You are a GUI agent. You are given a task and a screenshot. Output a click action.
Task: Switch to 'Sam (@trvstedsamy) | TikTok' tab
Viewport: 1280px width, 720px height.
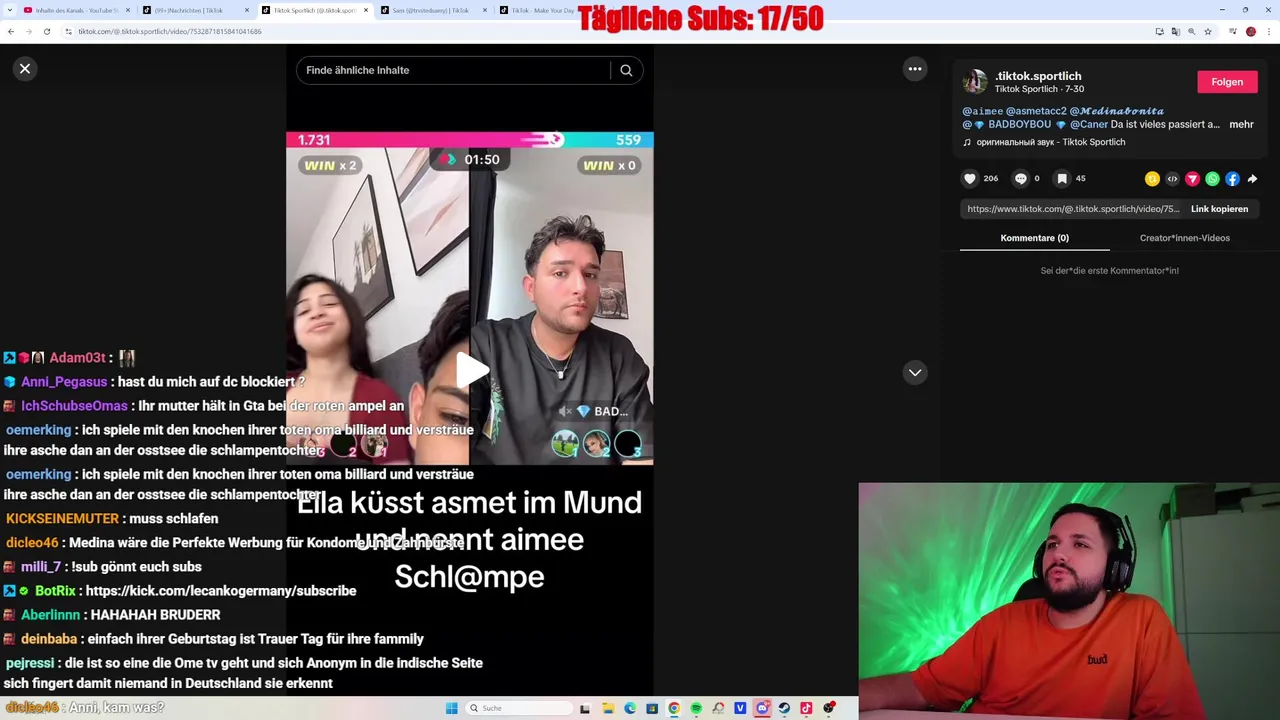pos(433,10)
